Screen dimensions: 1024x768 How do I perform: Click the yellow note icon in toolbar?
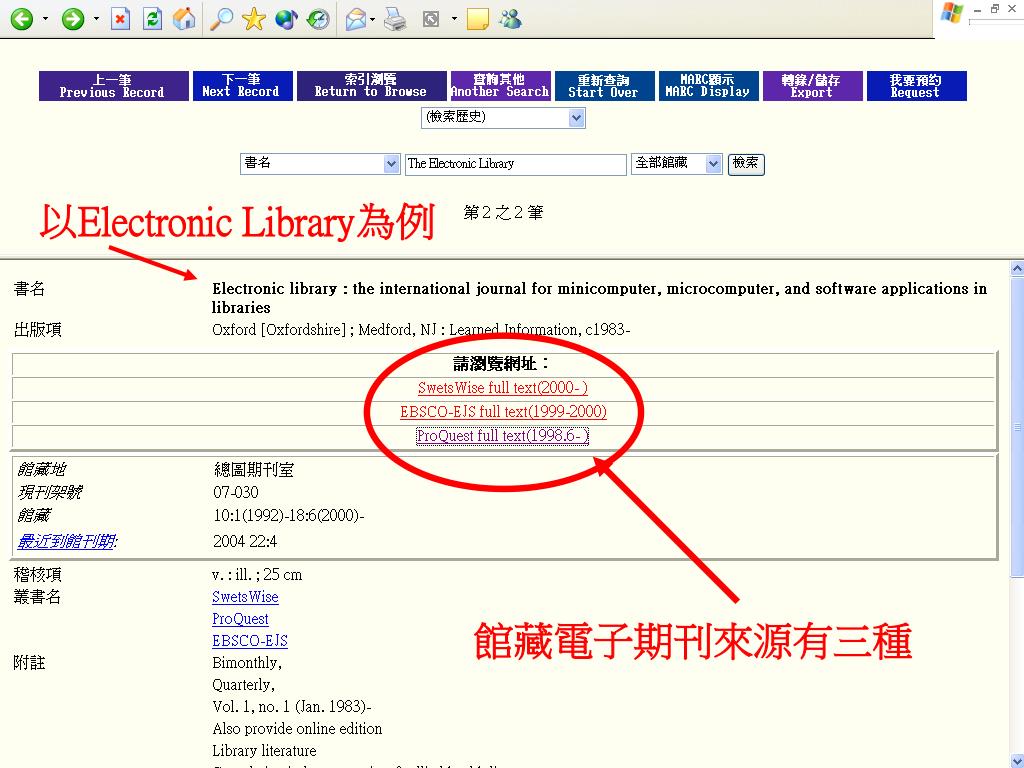(478, 19)
